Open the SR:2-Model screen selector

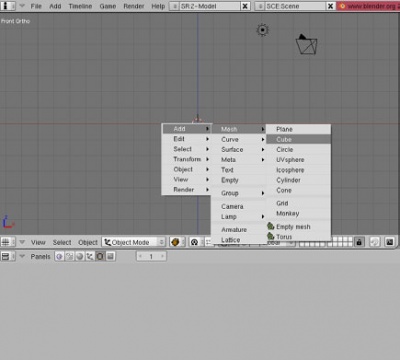coord(175,6)
